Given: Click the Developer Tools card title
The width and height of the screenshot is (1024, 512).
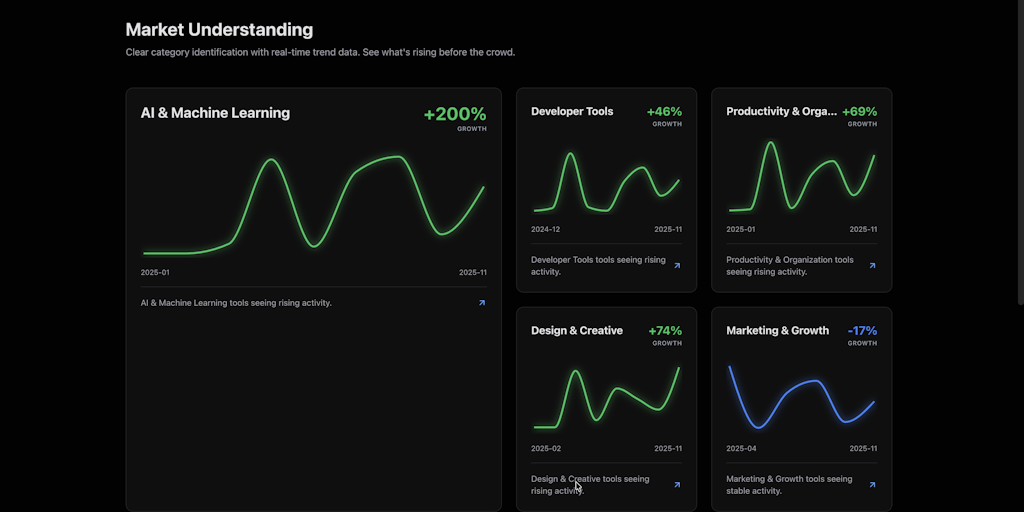Looking at the screenshot, I should 572,111.
